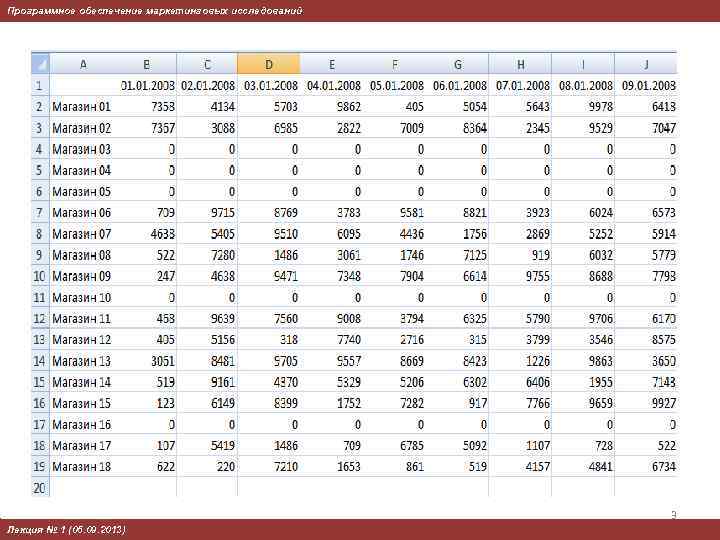Select highlighted column D header
The width and height of the screenshot is (720, 540).
[x=269, y=64]
